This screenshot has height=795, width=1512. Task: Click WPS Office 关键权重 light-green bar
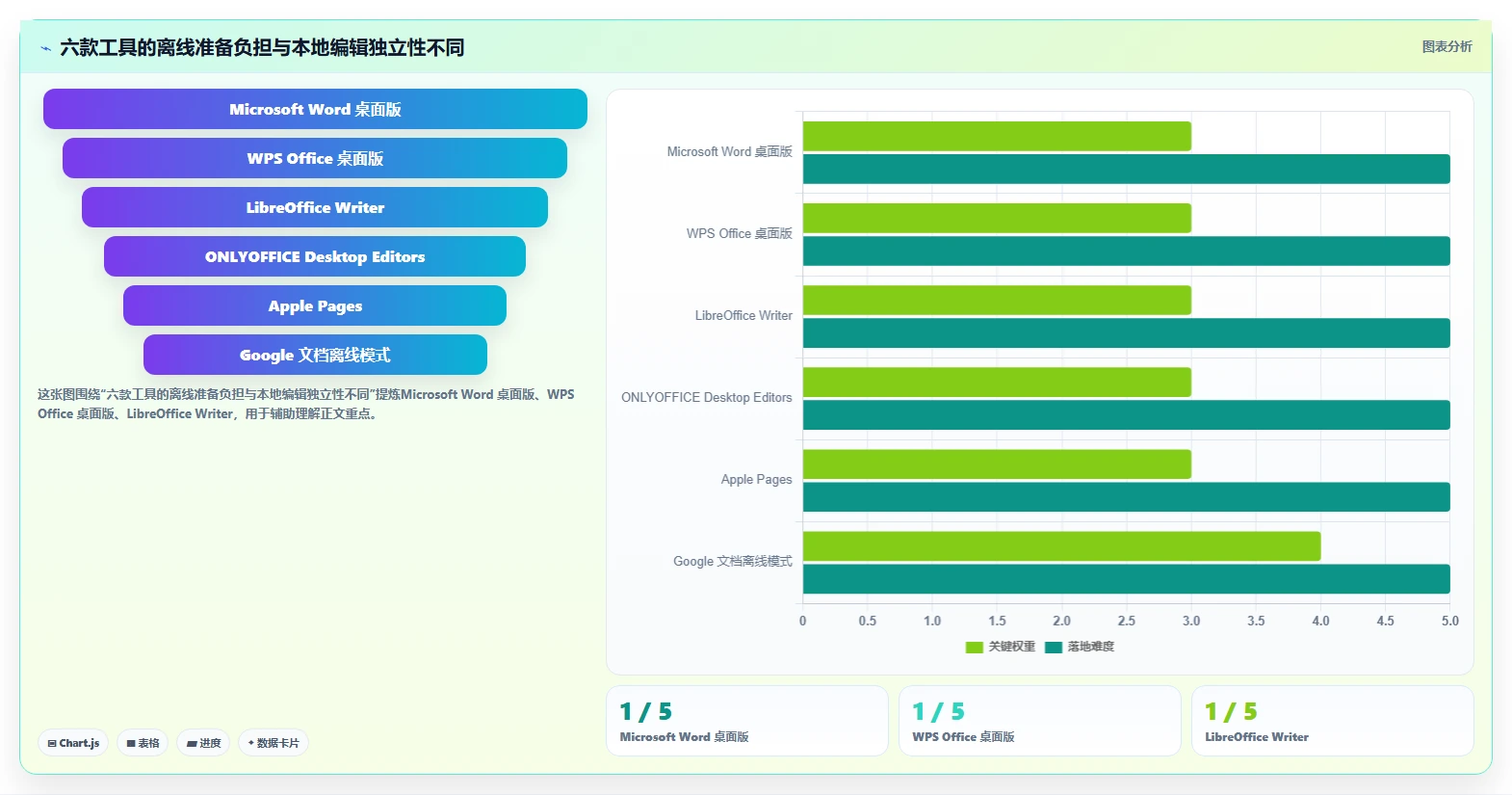click(x=997, y=218)
